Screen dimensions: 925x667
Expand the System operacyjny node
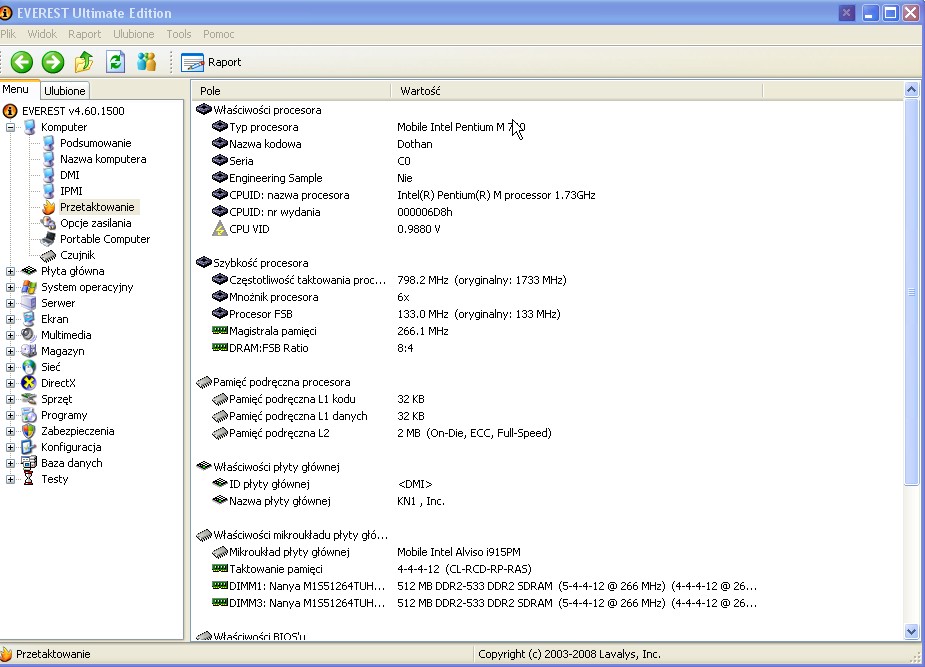click(x=10, y=287)
